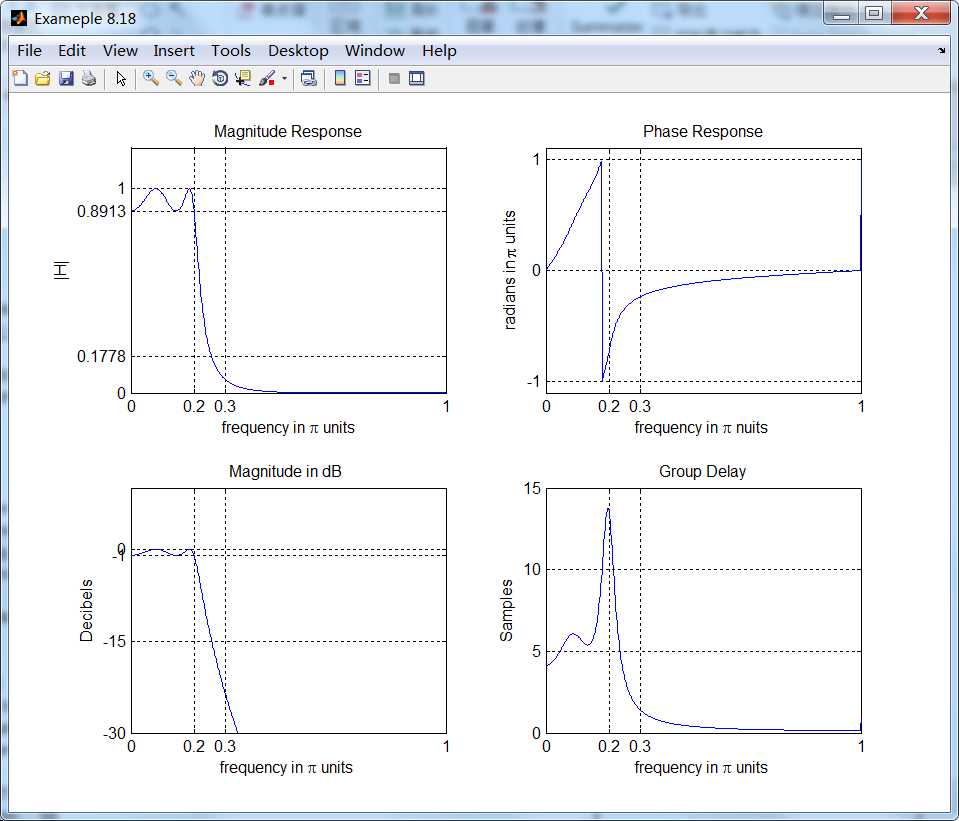Image resolution: width=959 pixels, height=821 pixels.
Task: Click the 0.1778 y-axis tick label
Action: click(x=101, y=356)
